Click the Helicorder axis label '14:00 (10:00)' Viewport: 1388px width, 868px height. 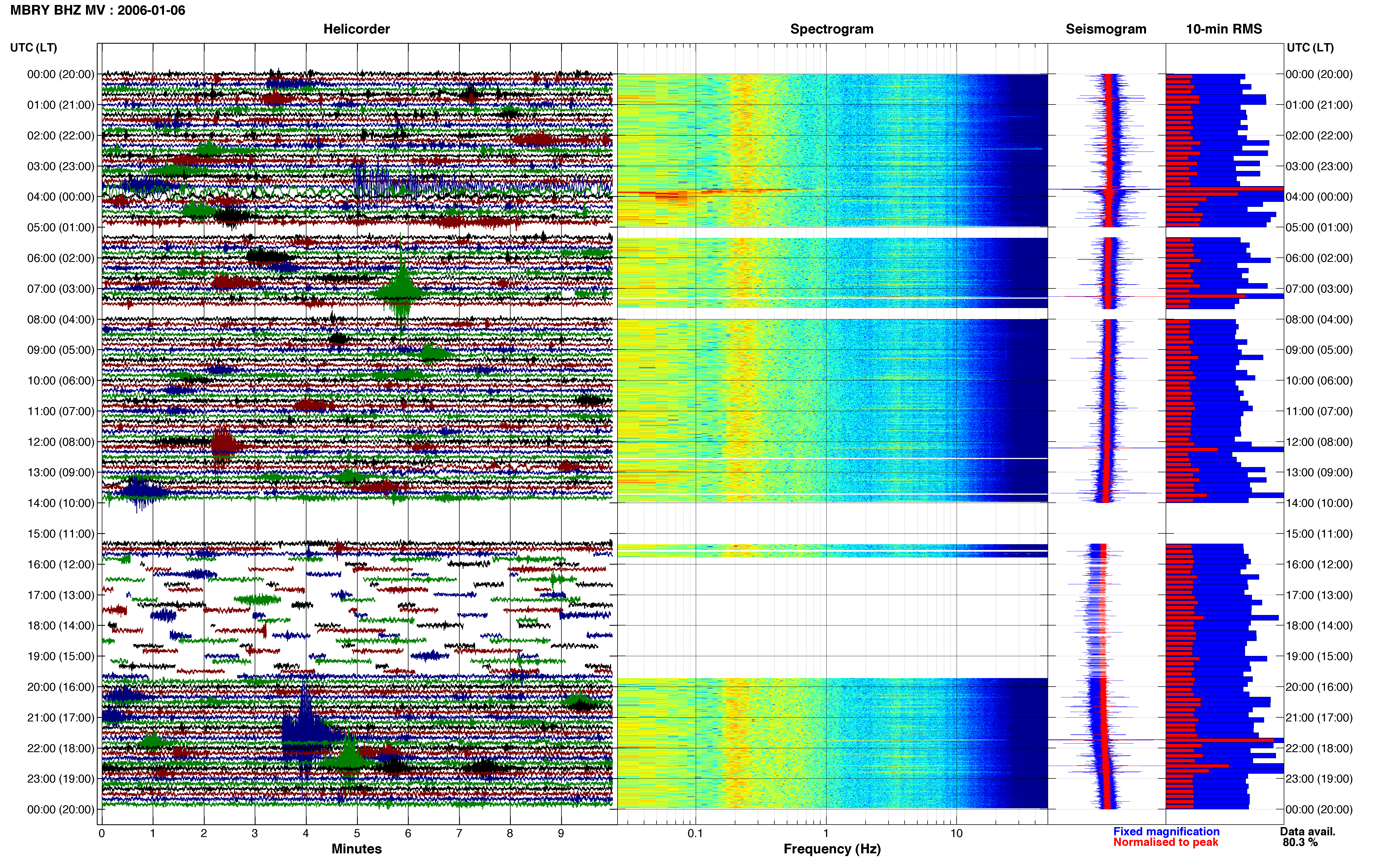point(61,503)
